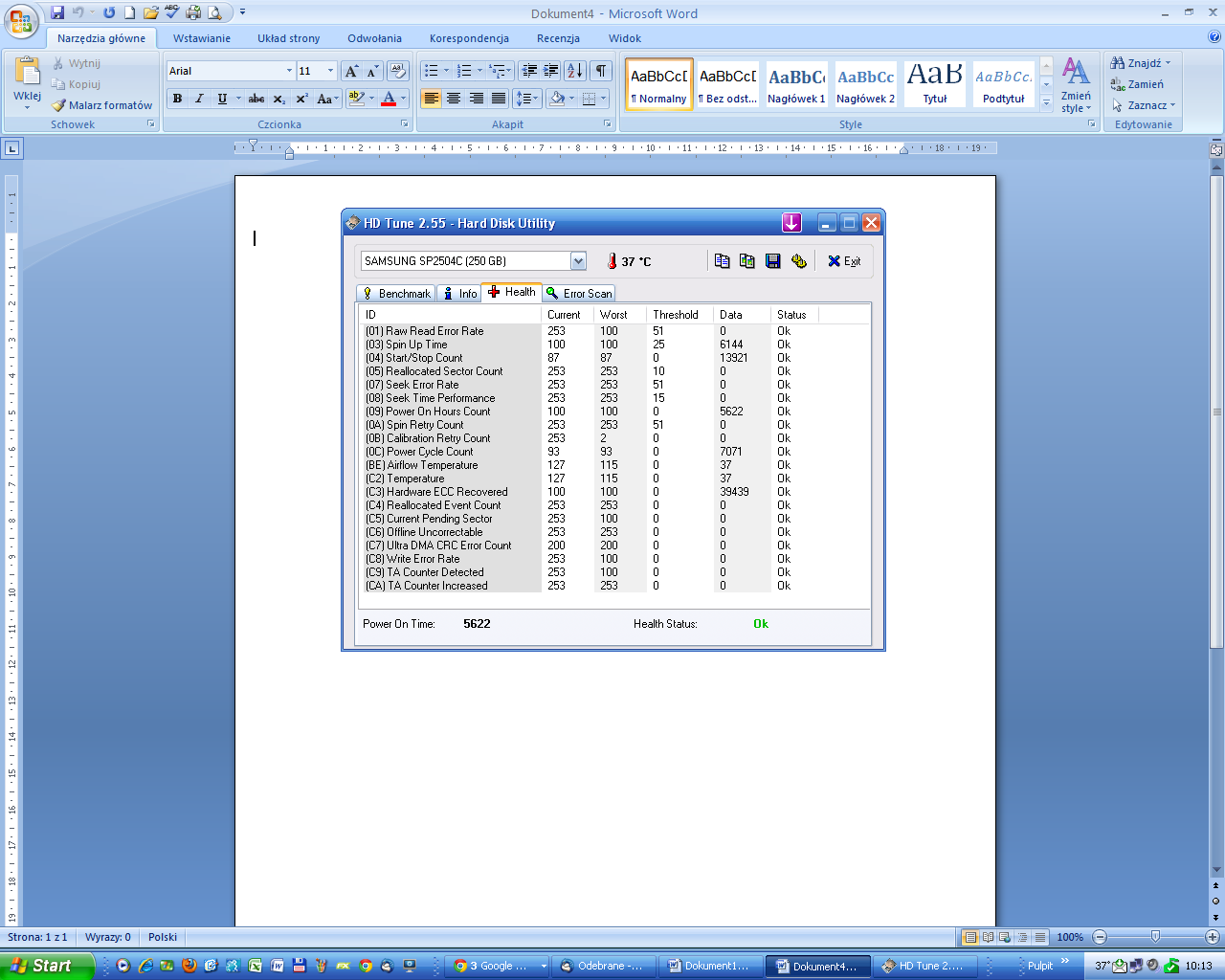The image size is (1225, 980).
Task: Select Print Layout view button in status bar
Action: pos(969,937)
